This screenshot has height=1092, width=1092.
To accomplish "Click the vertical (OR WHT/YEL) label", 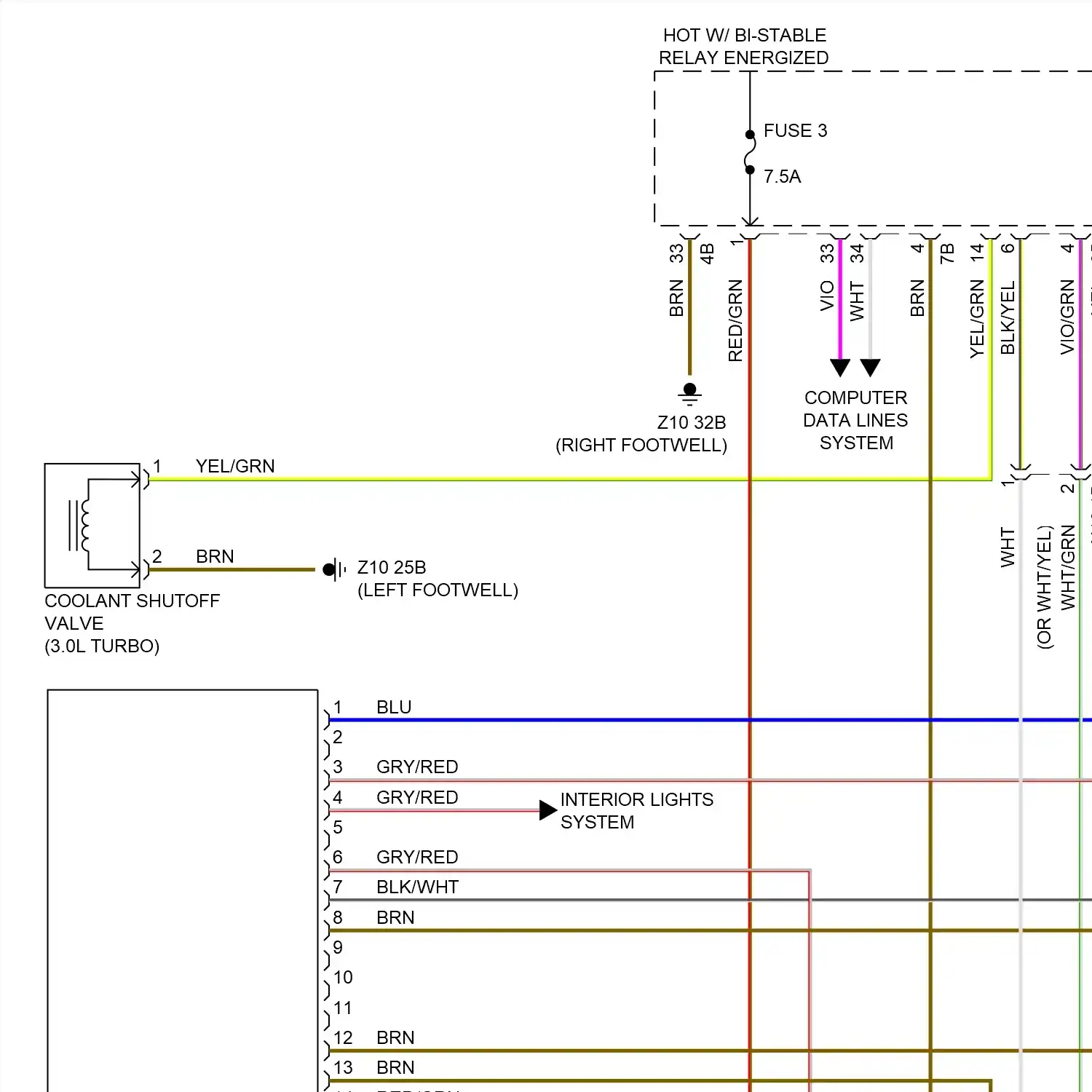I will click(1045, 587).
